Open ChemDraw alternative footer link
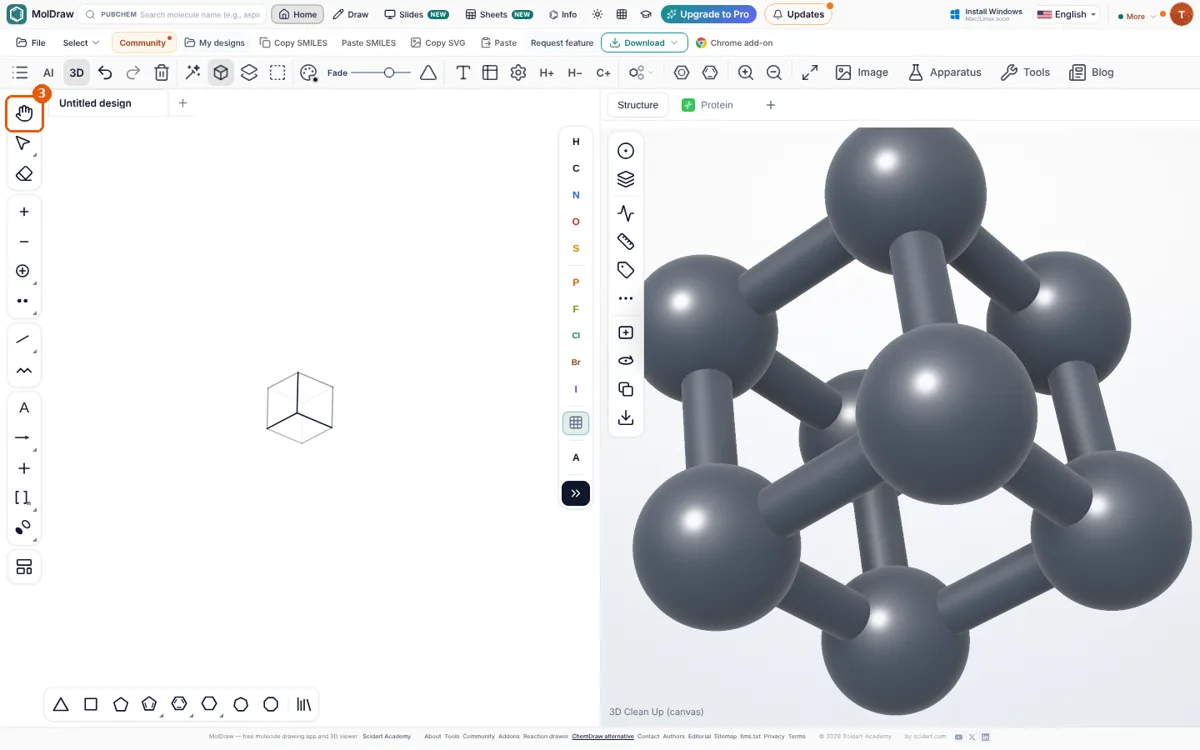Screen dimensions: 1200x750 [x=603, y=736]
